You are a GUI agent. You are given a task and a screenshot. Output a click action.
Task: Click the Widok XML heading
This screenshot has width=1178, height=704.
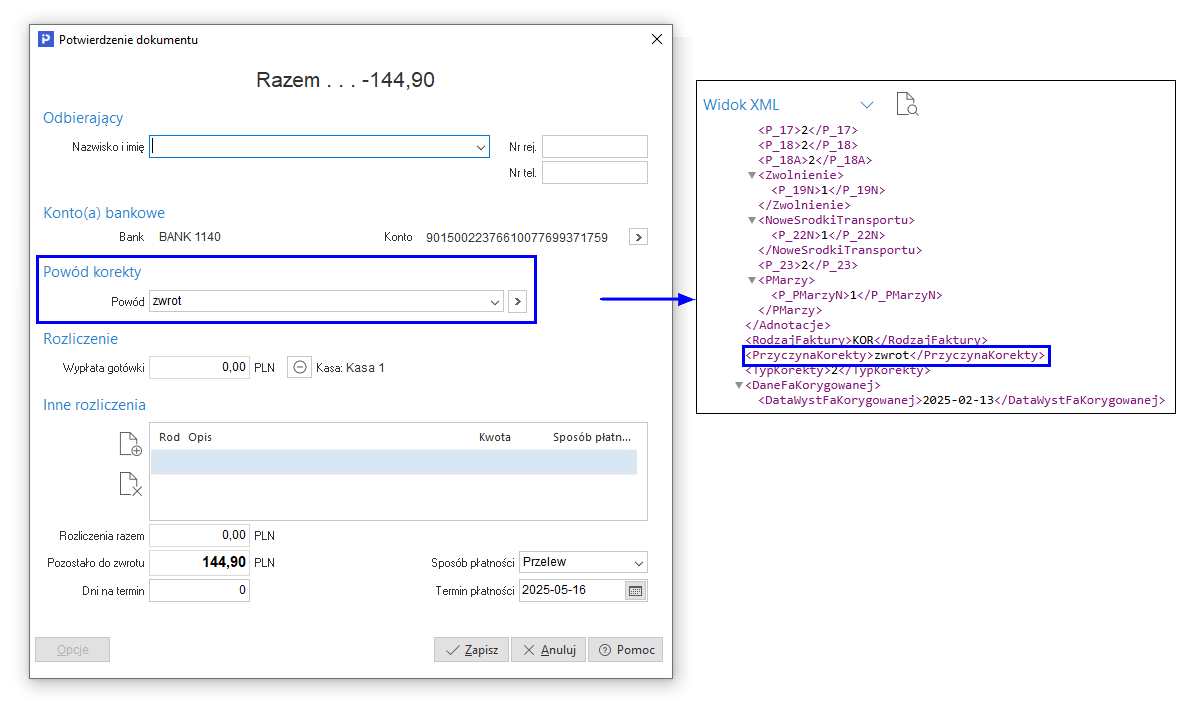(741, 105)
